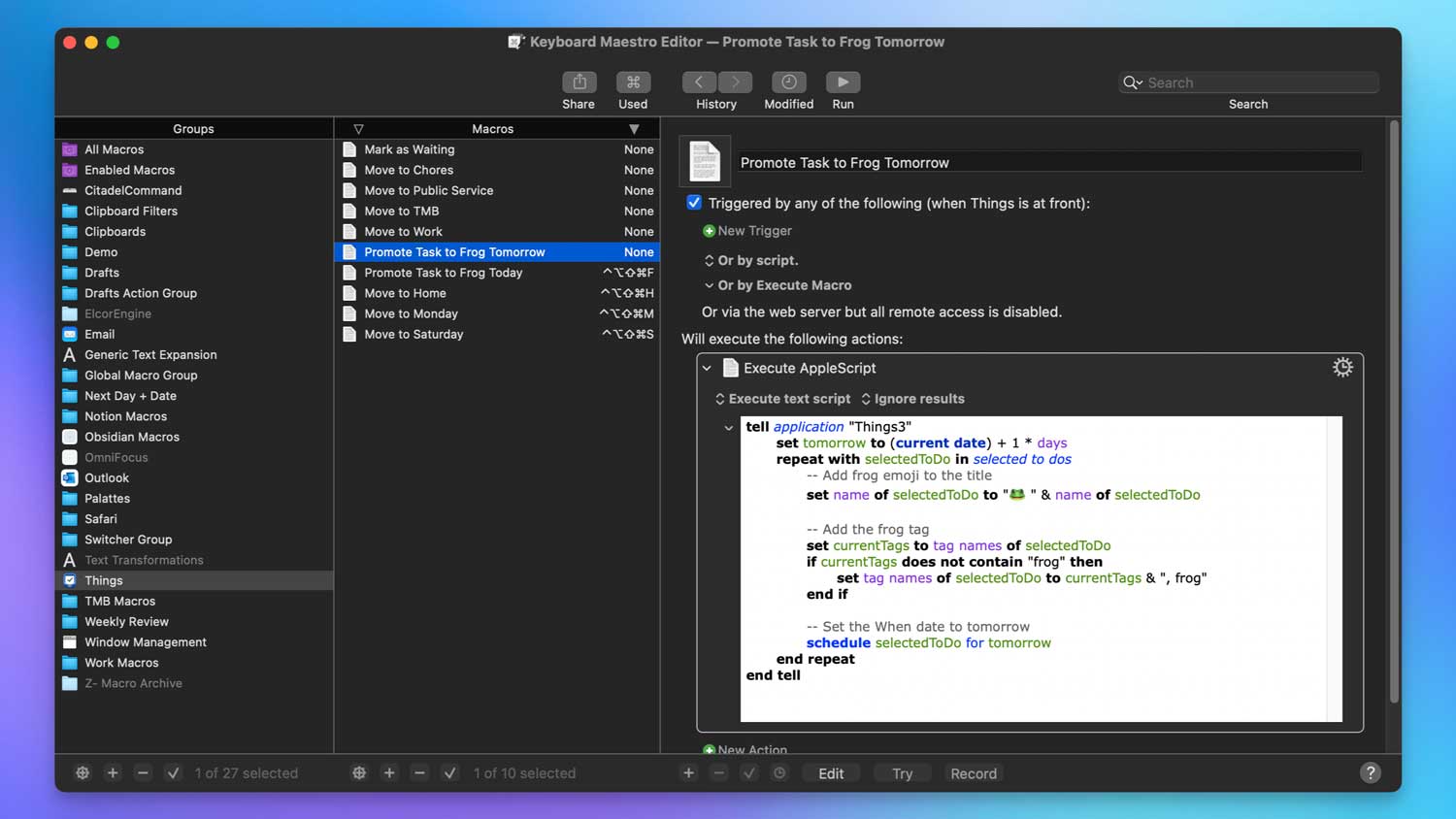Open Ignore results dropdown
The height and width of the screenshot is (819, 1456).
(912, 399)
